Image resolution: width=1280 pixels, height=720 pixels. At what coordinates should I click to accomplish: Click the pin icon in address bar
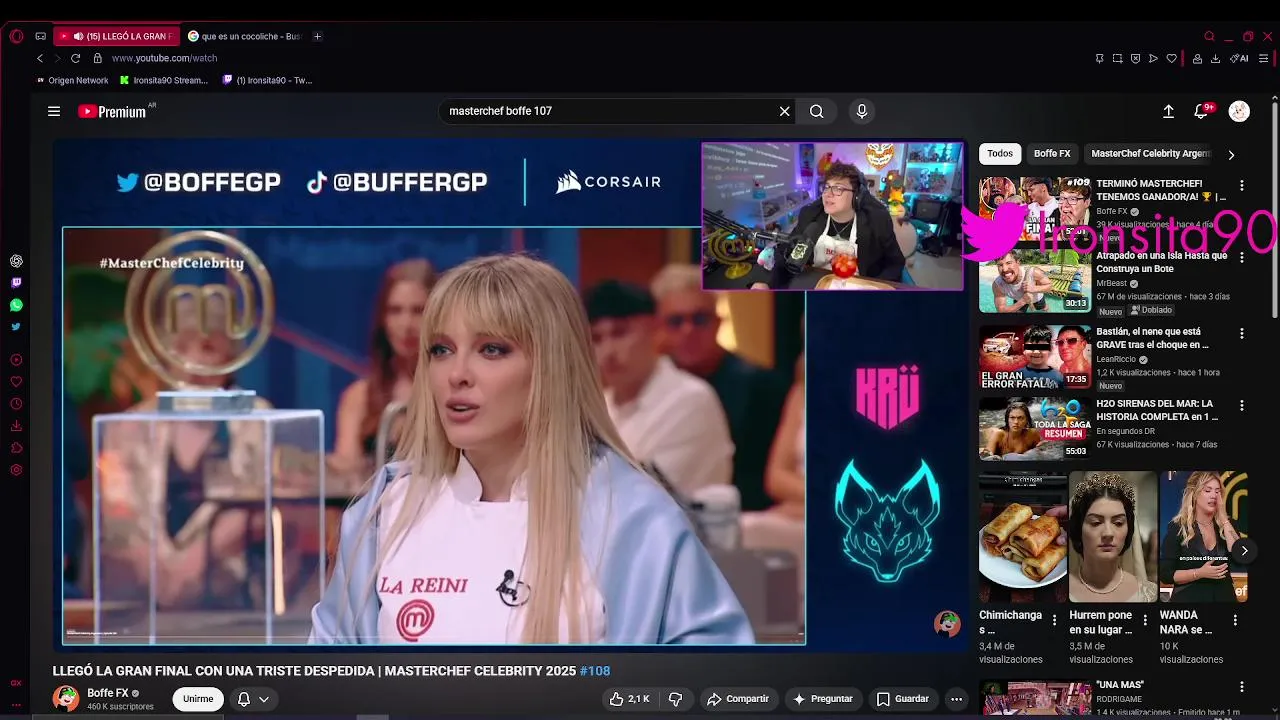[1099, 58]
